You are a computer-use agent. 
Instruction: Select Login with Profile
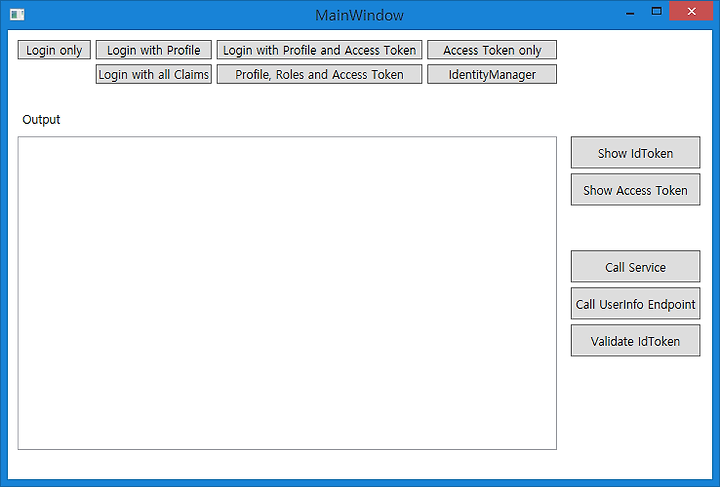click(x=153, y=50)
